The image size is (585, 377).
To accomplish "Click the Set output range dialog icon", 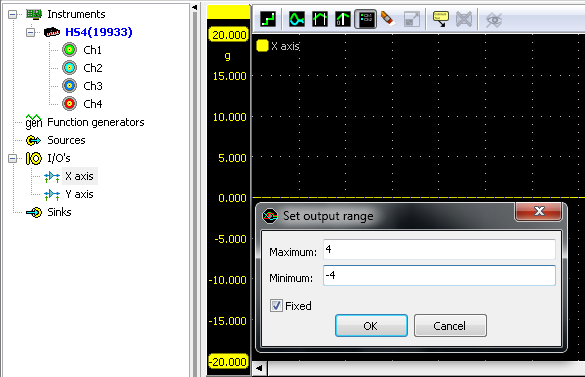I will coord(270,216).
